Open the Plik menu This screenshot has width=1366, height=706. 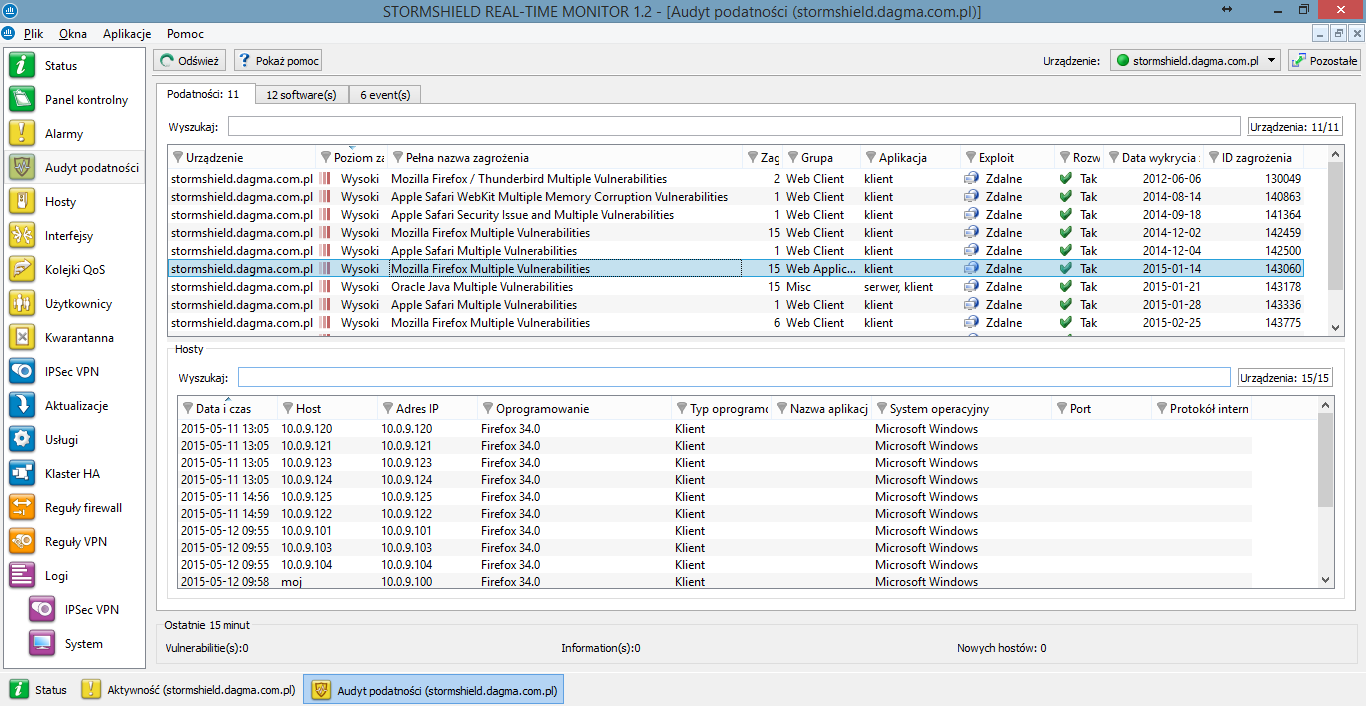click(34, 34)
